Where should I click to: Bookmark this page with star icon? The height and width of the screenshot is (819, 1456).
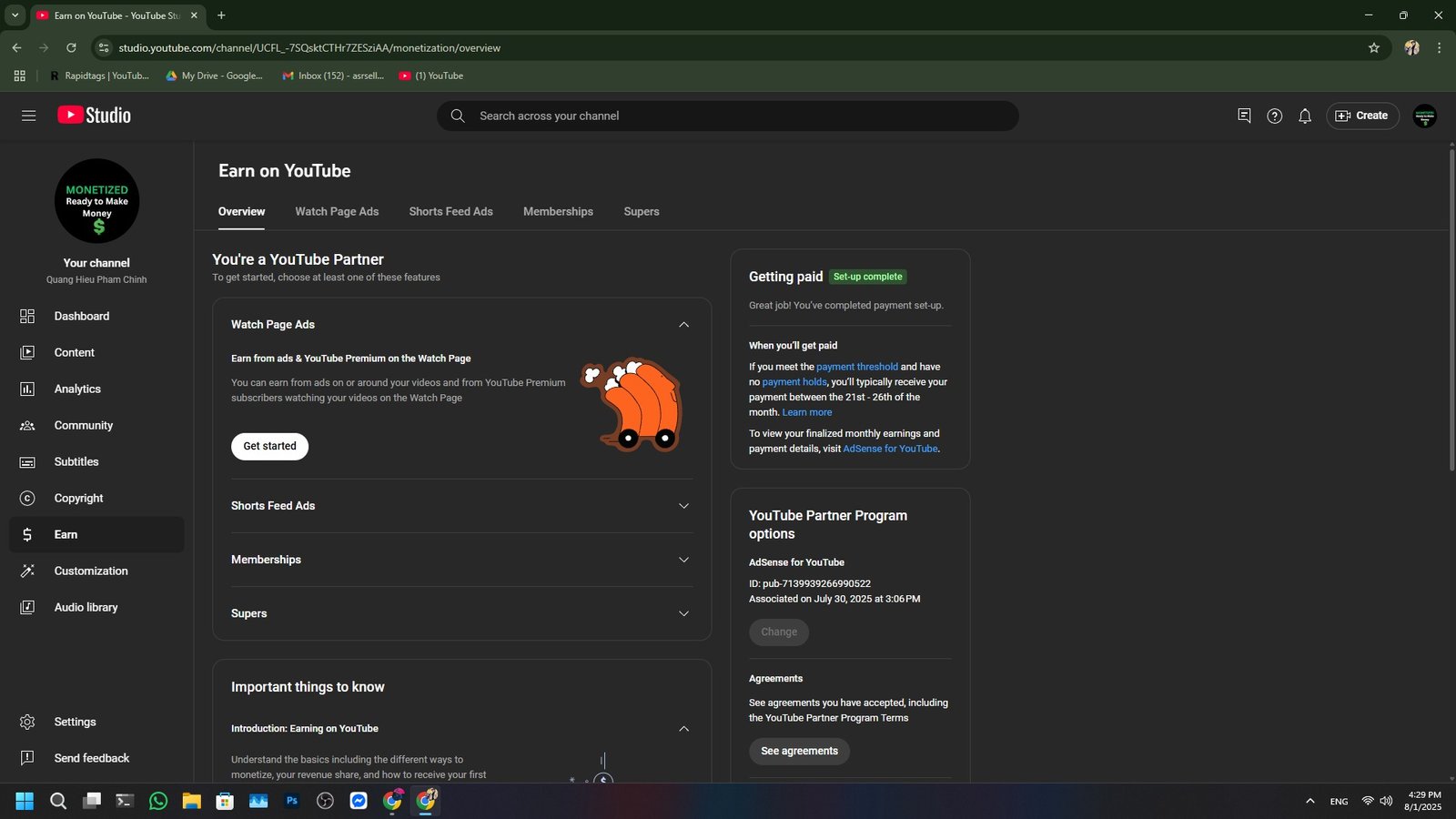[1374, 47]
